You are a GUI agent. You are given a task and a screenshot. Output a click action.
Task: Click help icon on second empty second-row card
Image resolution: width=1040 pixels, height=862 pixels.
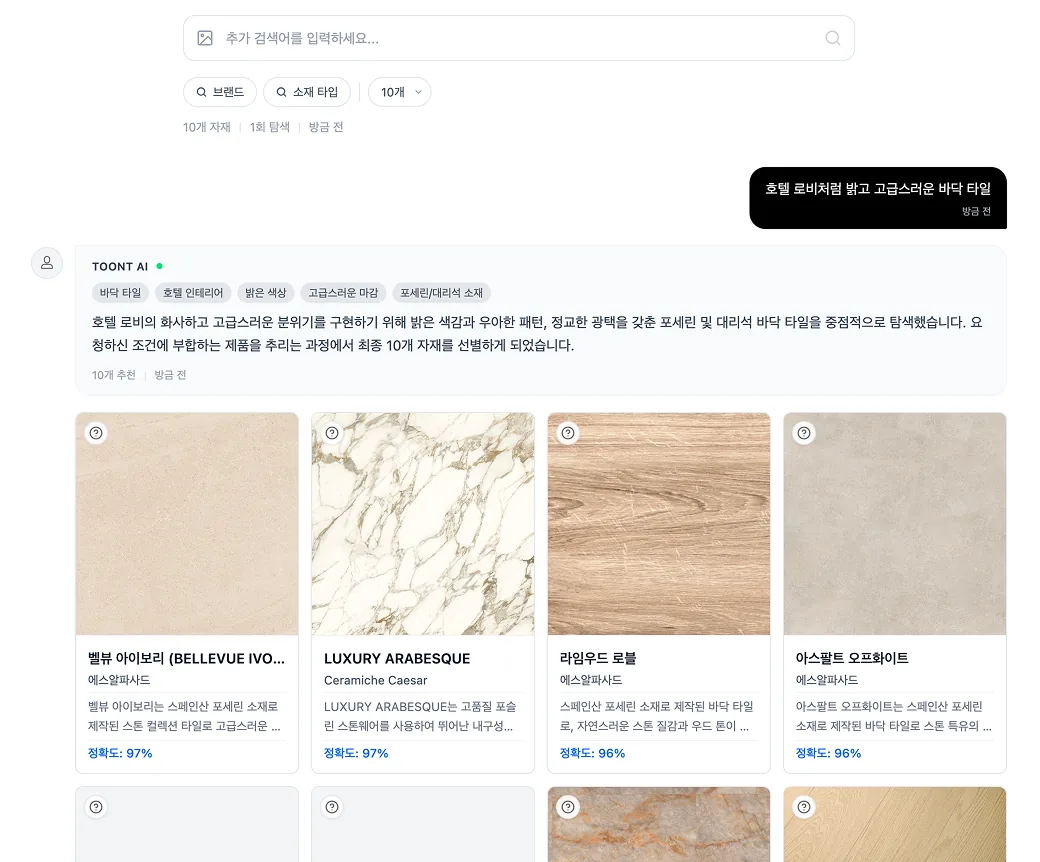332,807
